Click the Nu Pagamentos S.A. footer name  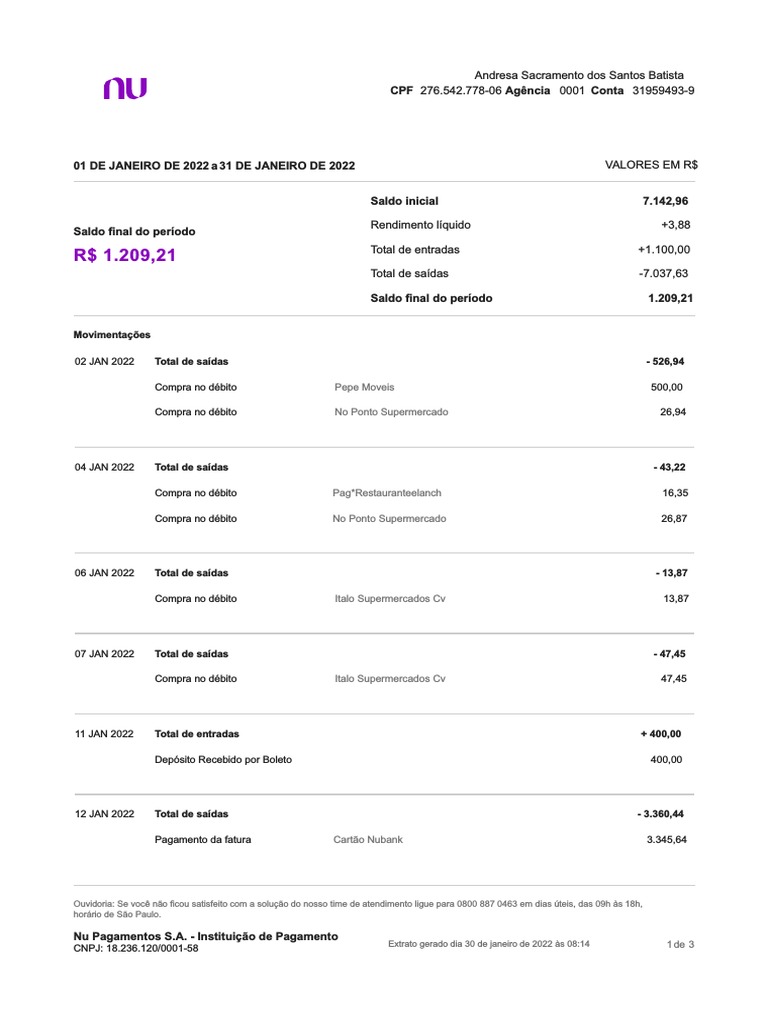click(x=206, y=936)
